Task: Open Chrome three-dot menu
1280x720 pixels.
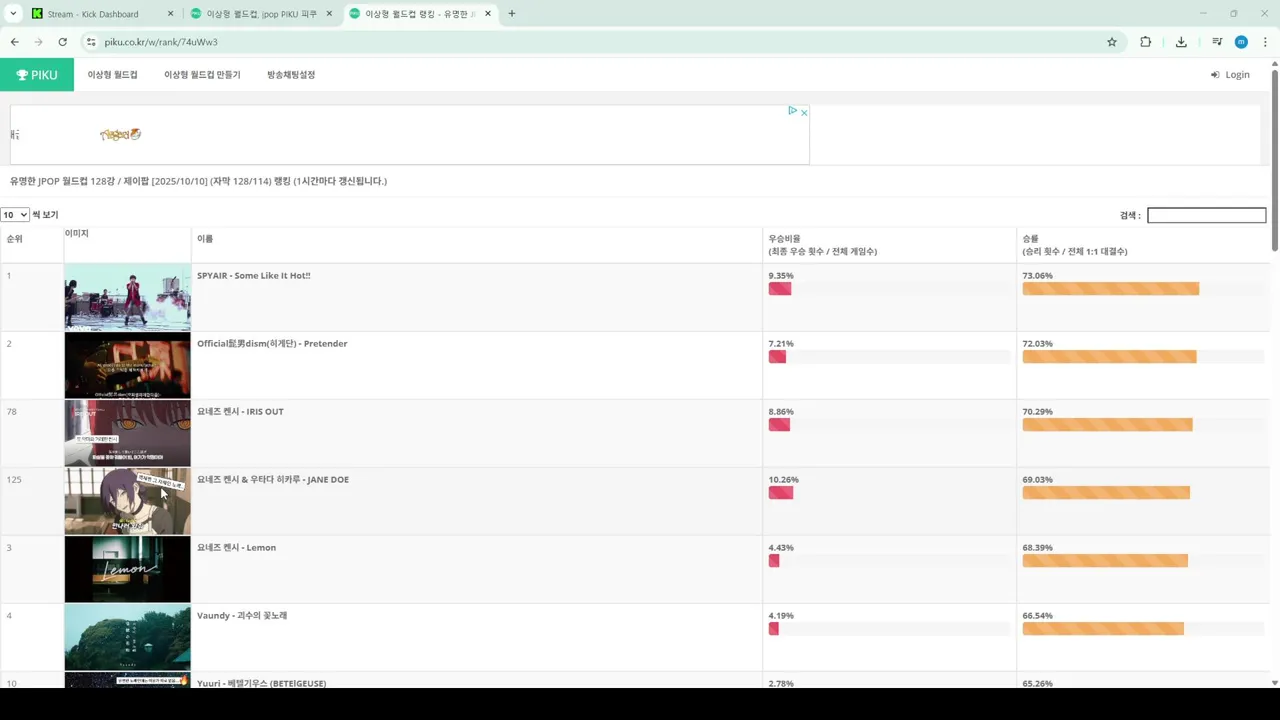Action: [1266, 42]
